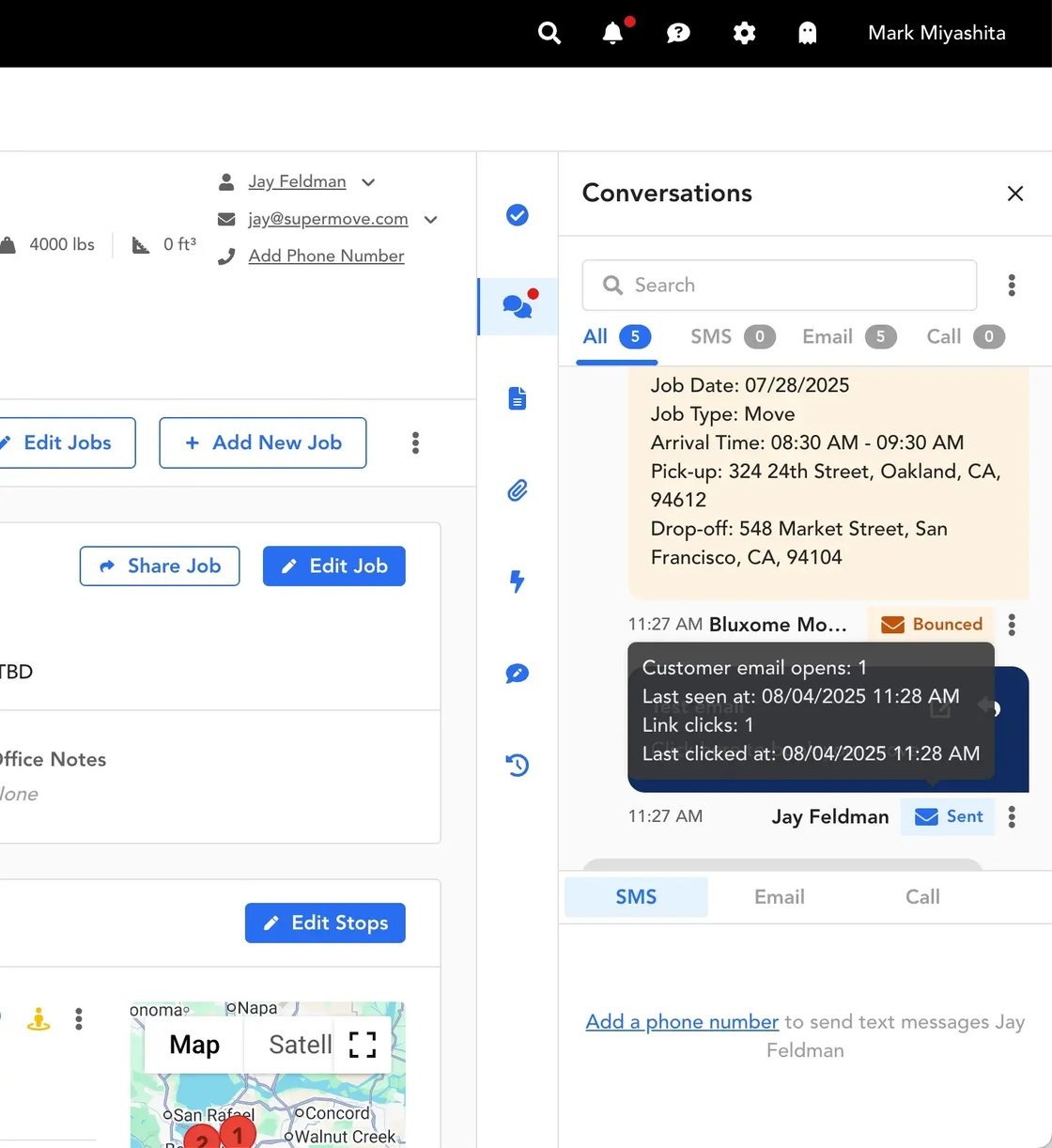Select the SMS tab at the bottom
The image size is (1052, 1148).
pos(635,896)
